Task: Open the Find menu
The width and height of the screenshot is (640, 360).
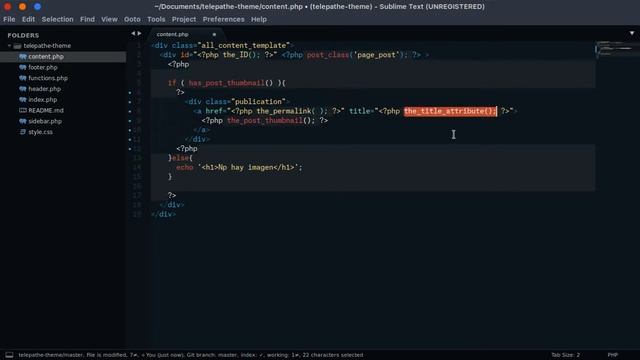Action: 87,19
